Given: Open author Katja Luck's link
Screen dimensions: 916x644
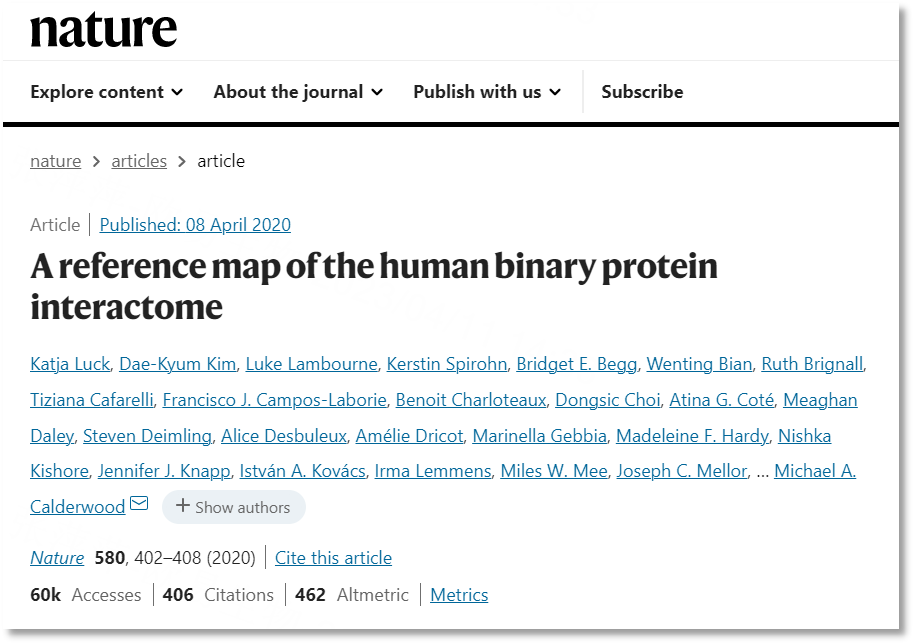Looking at the screenshot, I should point(70,364).
